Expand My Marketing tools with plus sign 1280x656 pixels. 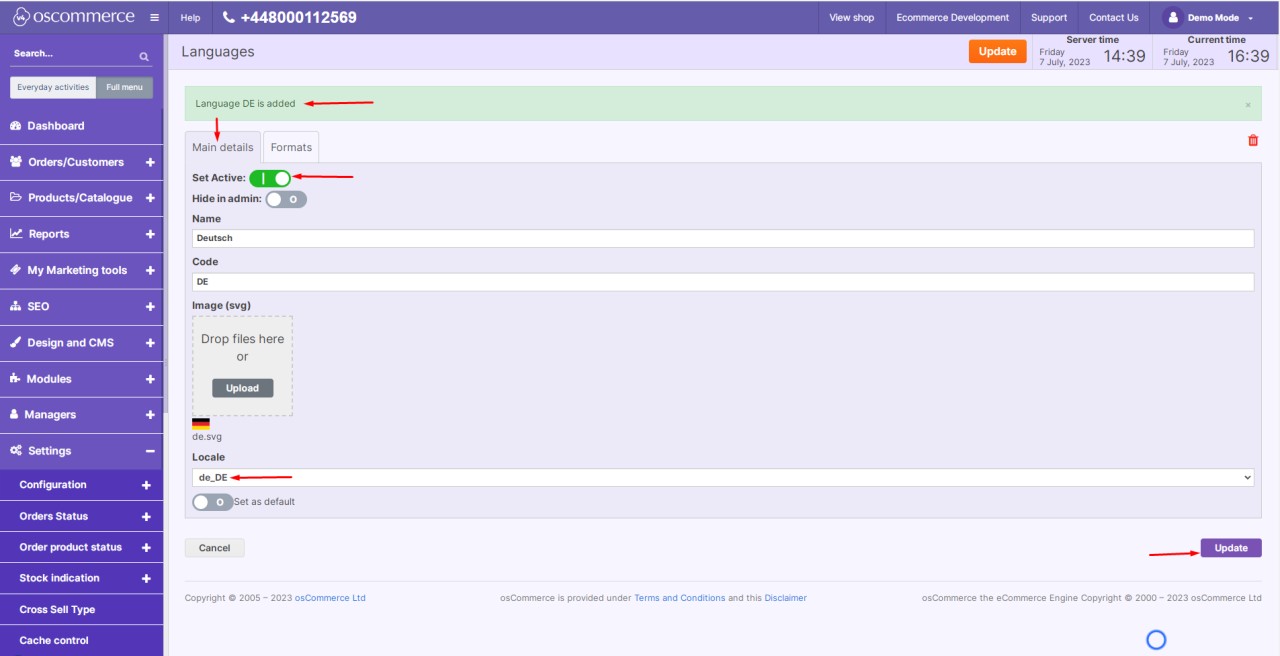[150, 270]
